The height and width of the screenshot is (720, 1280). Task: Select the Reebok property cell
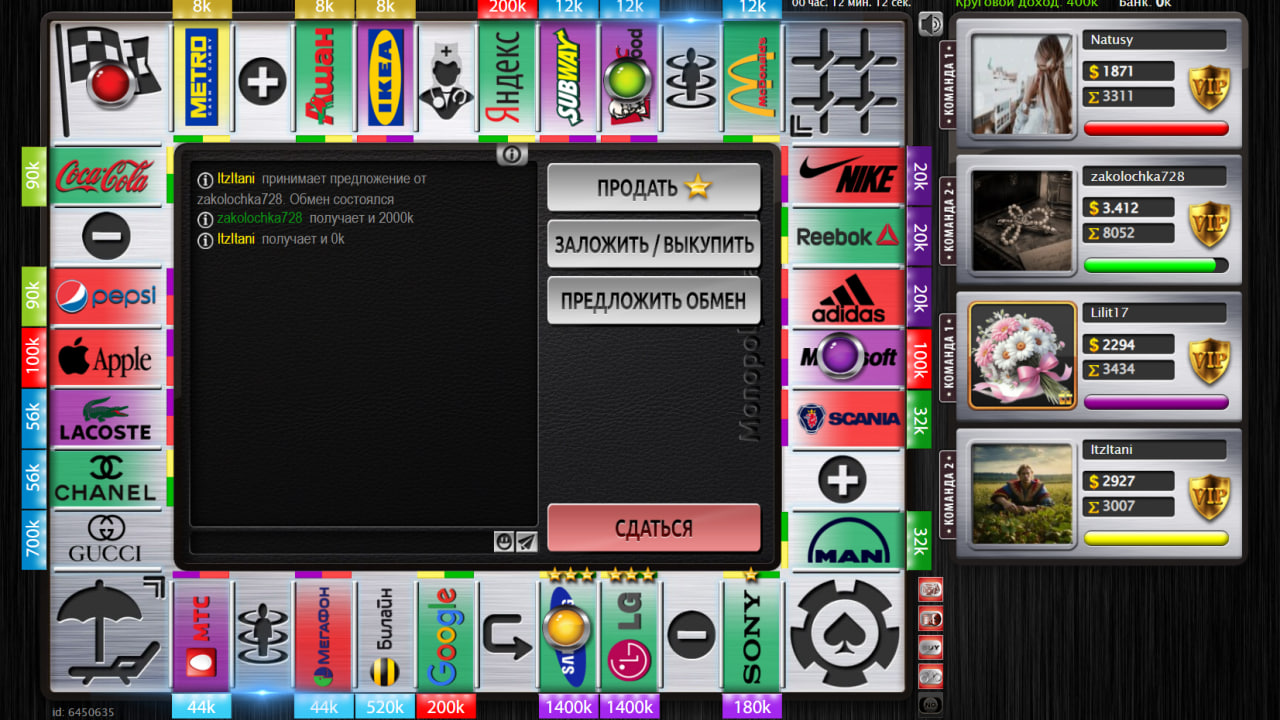(x=848, y=236)
